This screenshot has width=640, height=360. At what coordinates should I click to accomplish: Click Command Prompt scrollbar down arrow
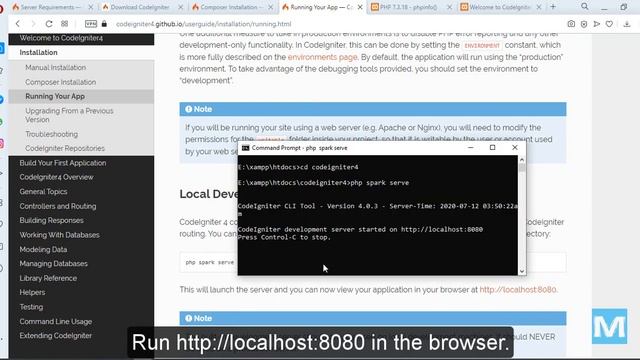coord(522,271)
